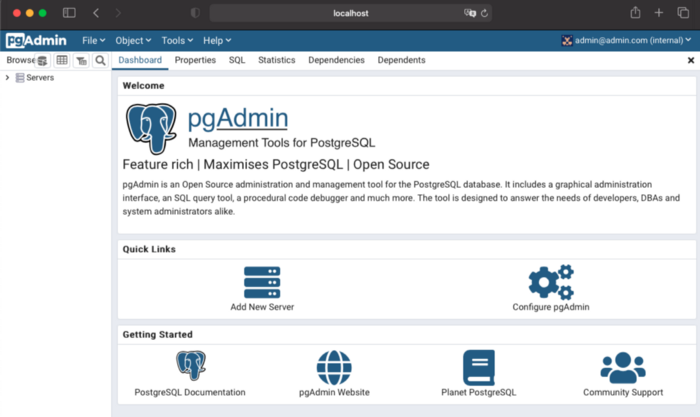700x417 pixels.
Task: Click the Configure pgAdmin link text
Action: (551, 307)
